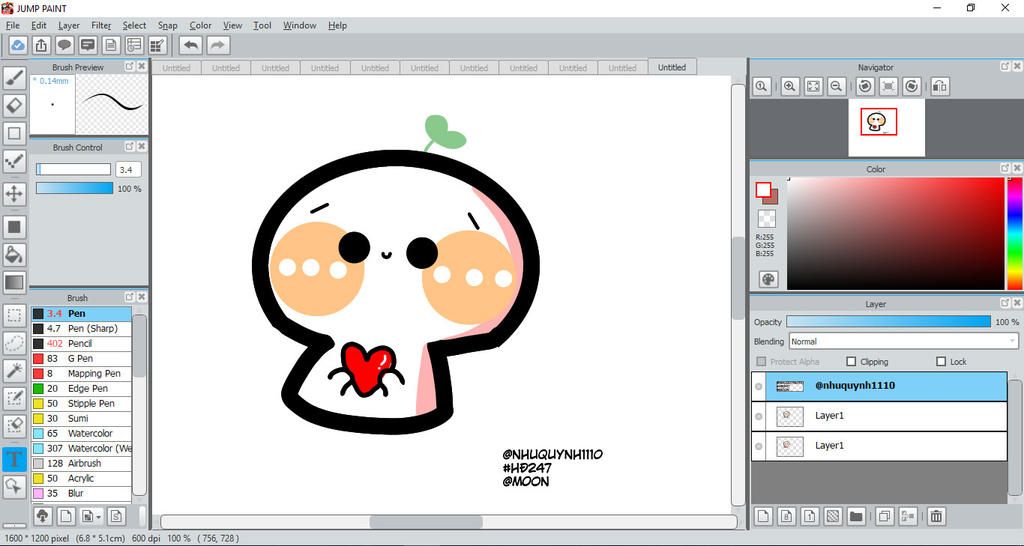Image resolution: width=1024 pixels, height=546 pixels.
Task: Zoom in using Navigator
Action: [x=790, y=86]
